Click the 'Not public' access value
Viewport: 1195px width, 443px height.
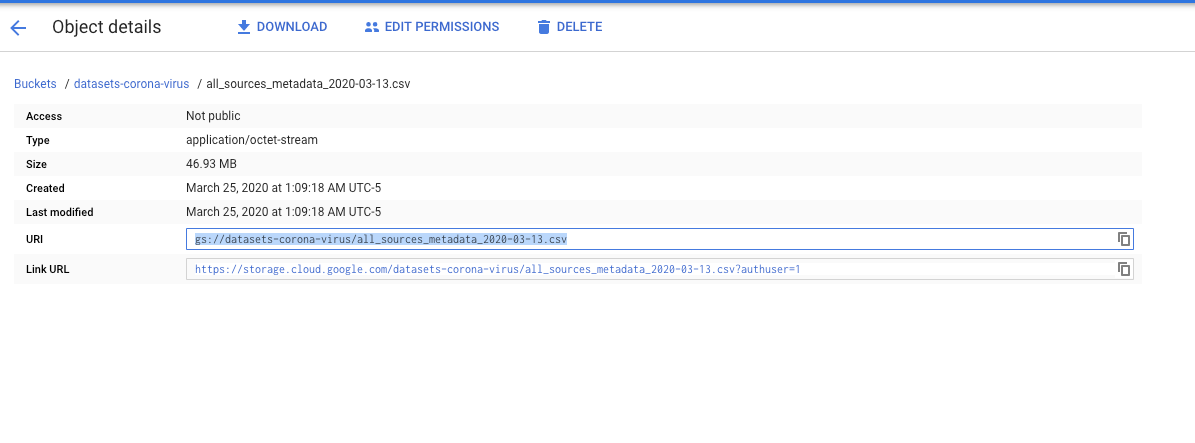tap(213, 116)
